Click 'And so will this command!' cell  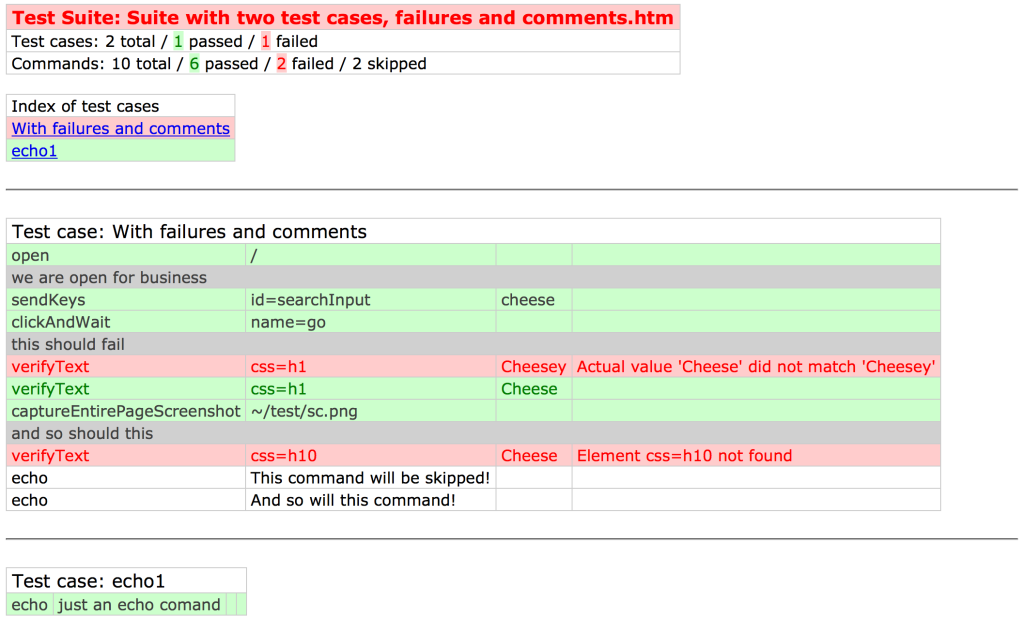pyautogui.click(x=371, y=499)
